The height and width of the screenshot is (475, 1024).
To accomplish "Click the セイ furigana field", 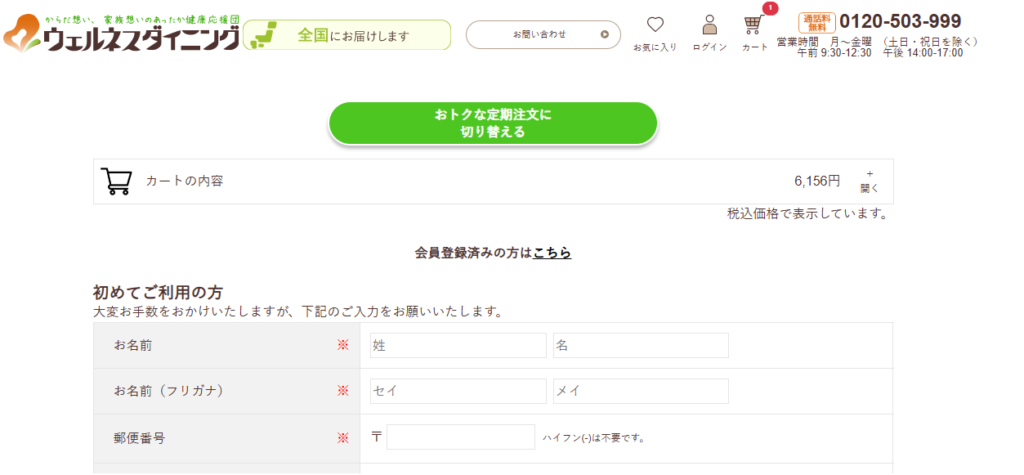I will click(x=458, y=391).
